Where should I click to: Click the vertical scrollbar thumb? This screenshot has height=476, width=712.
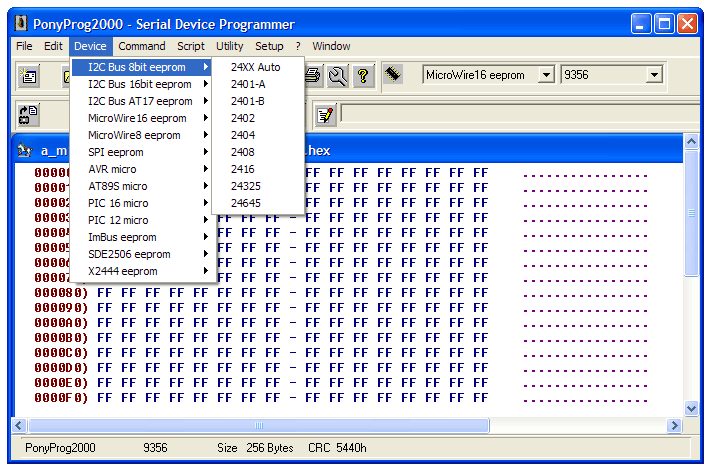[691, 213]
